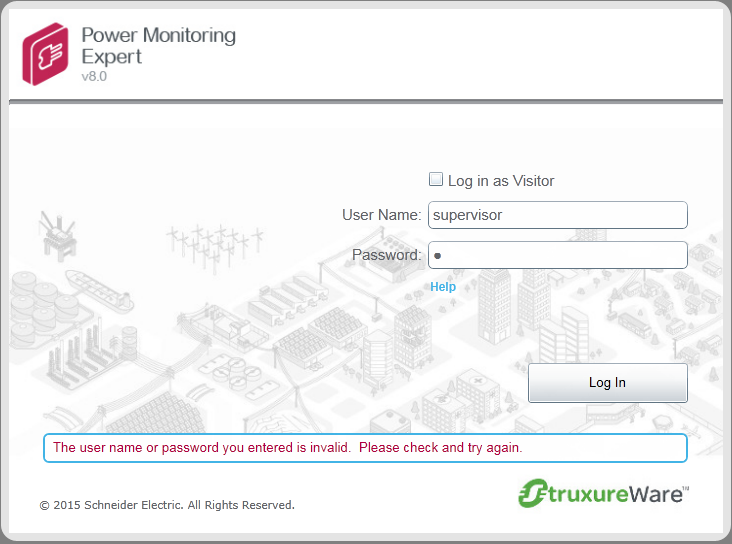Click the Power Monitoring Expert logo icon
Screen dimensions: 732x544
click(x=45, y=54)
